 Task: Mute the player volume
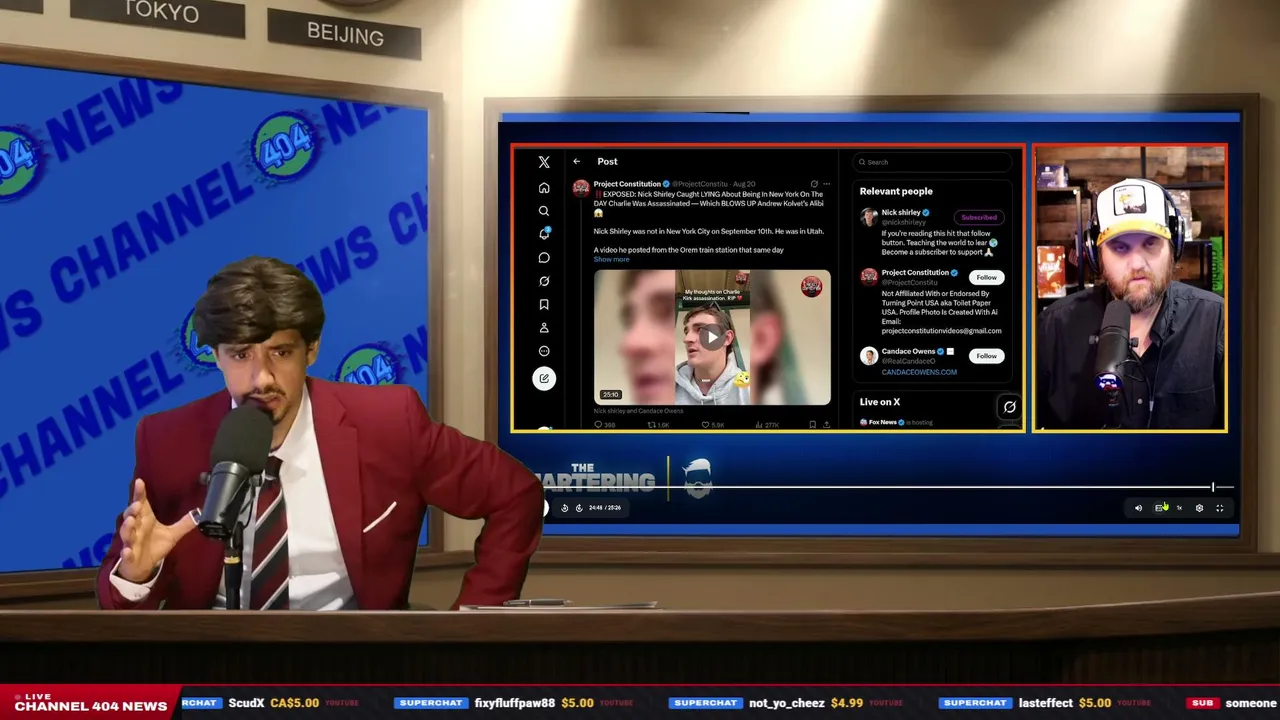pyautogui.click(x=1138, y=508)
